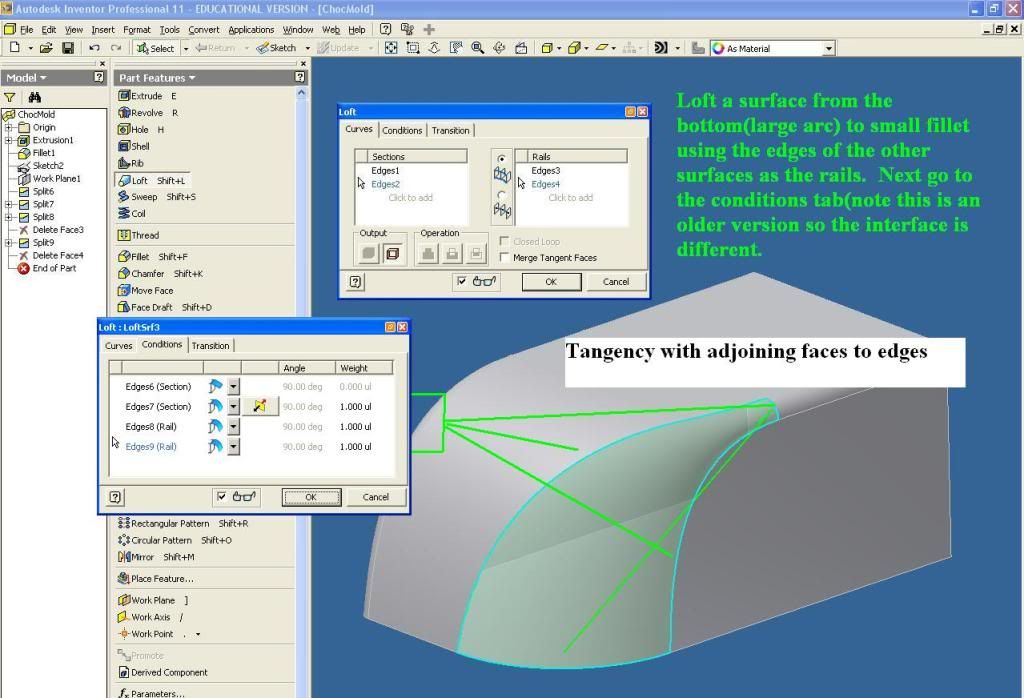Click the Revolve feature icon
Viewport: 1024px width, 698px height.
coord(125,113)
